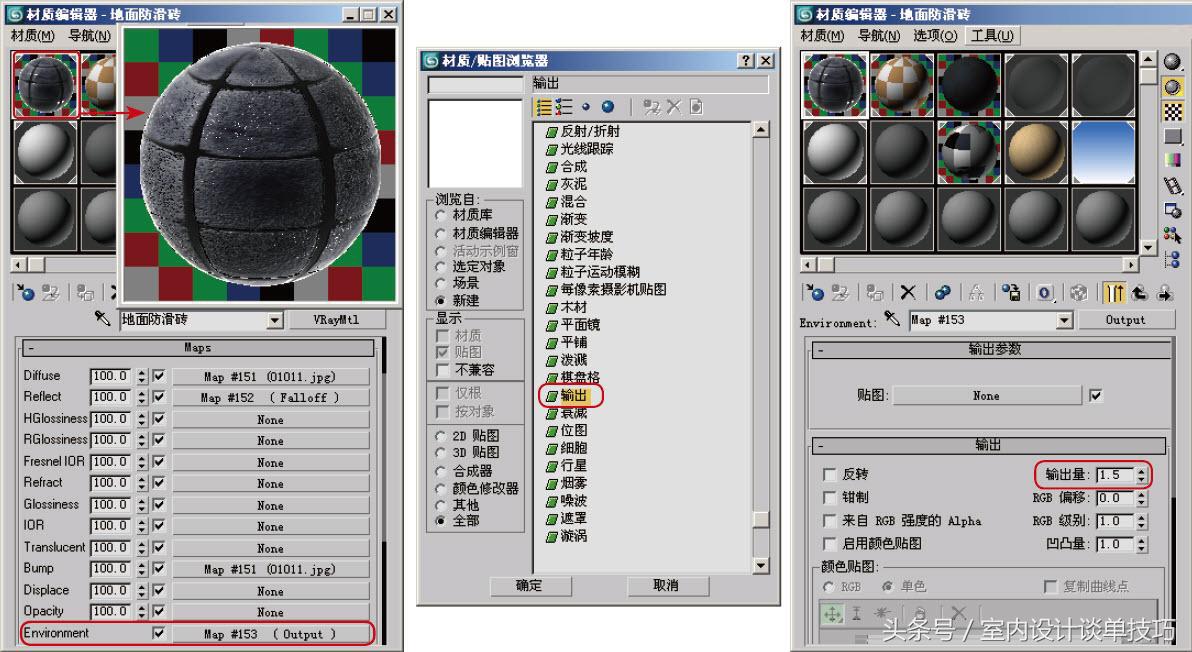
Task: Click the Material ID Channel icon
Action: click(1045, 291)
